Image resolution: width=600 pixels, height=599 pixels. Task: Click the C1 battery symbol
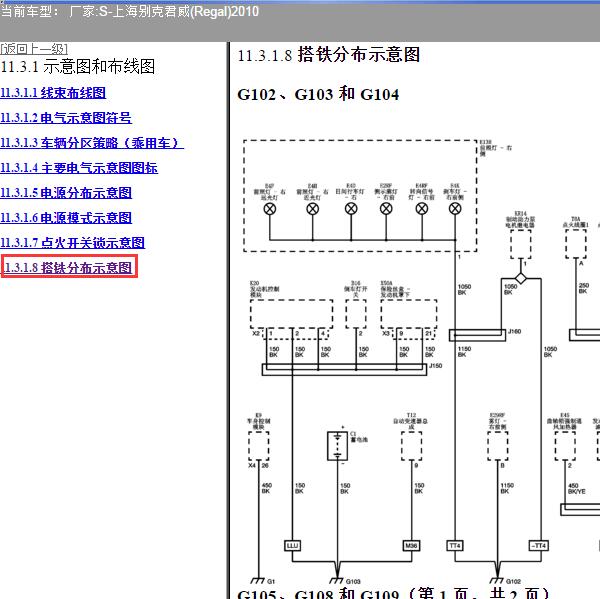337,446
